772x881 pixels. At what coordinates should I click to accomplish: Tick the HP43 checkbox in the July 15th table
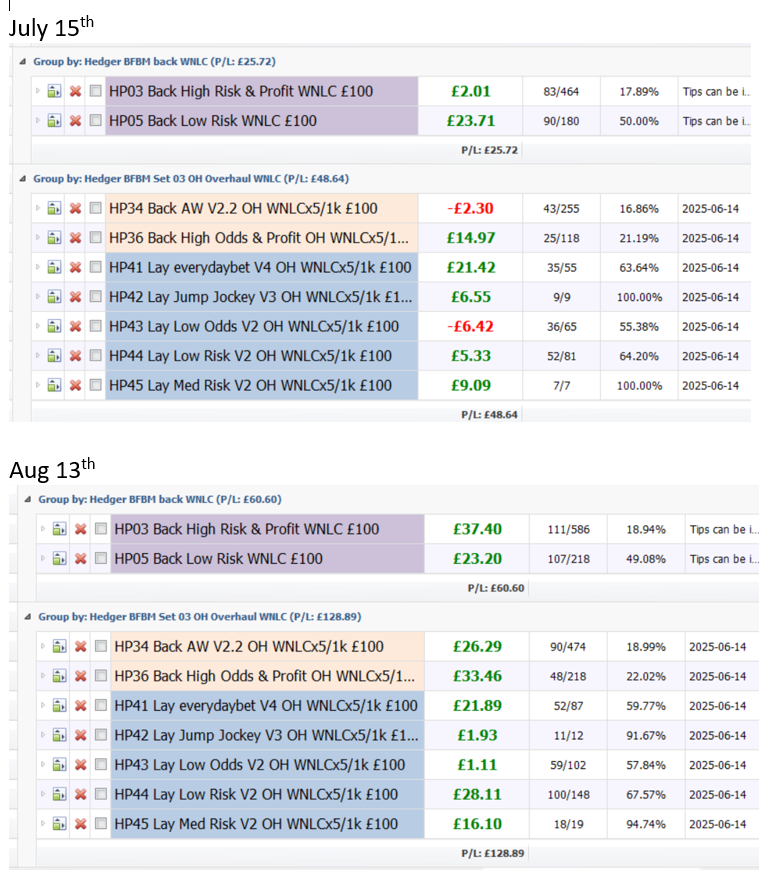click(95, 327)
